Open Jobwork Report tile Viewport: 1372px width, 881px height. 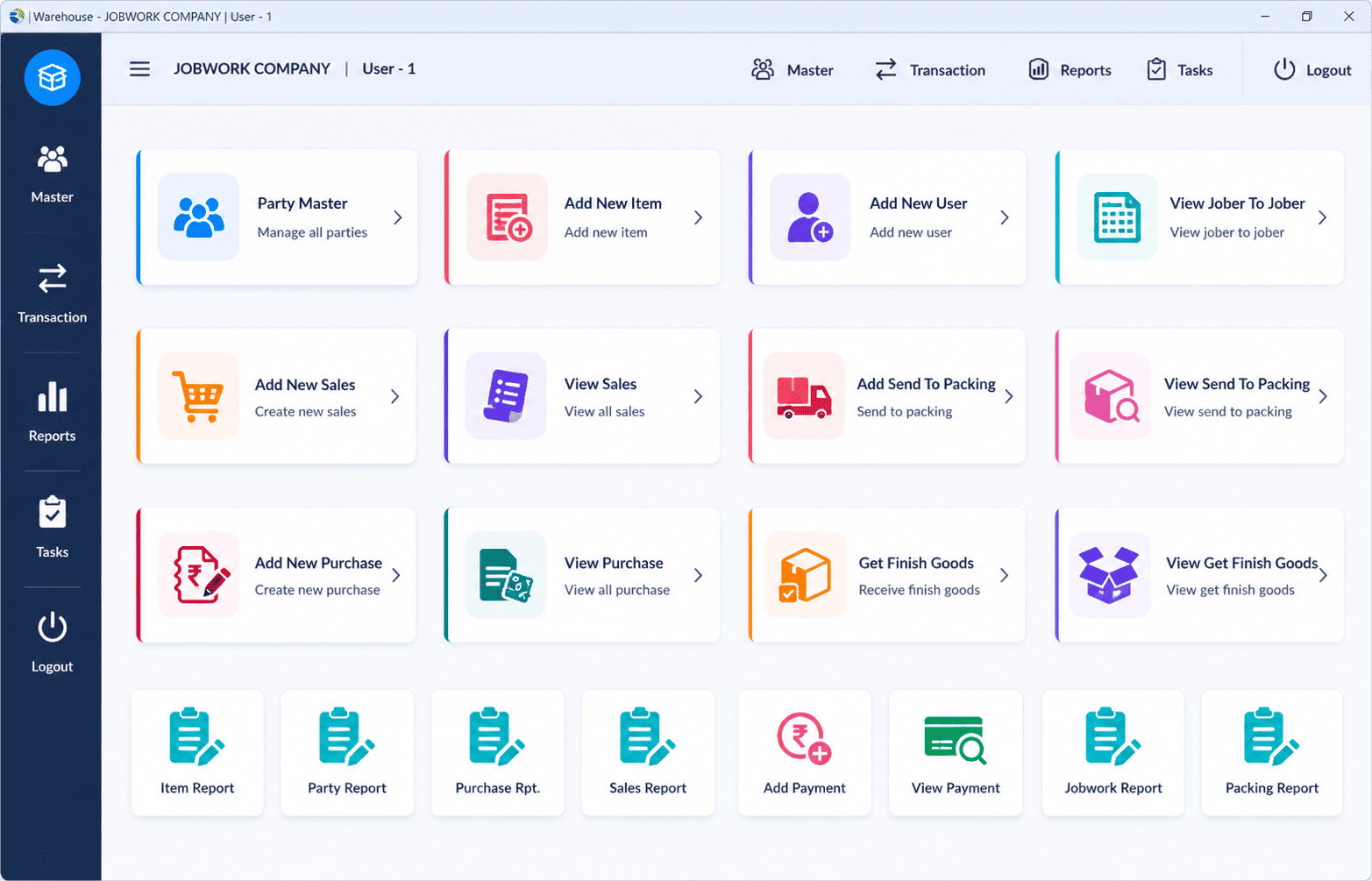click(1113, 753)
